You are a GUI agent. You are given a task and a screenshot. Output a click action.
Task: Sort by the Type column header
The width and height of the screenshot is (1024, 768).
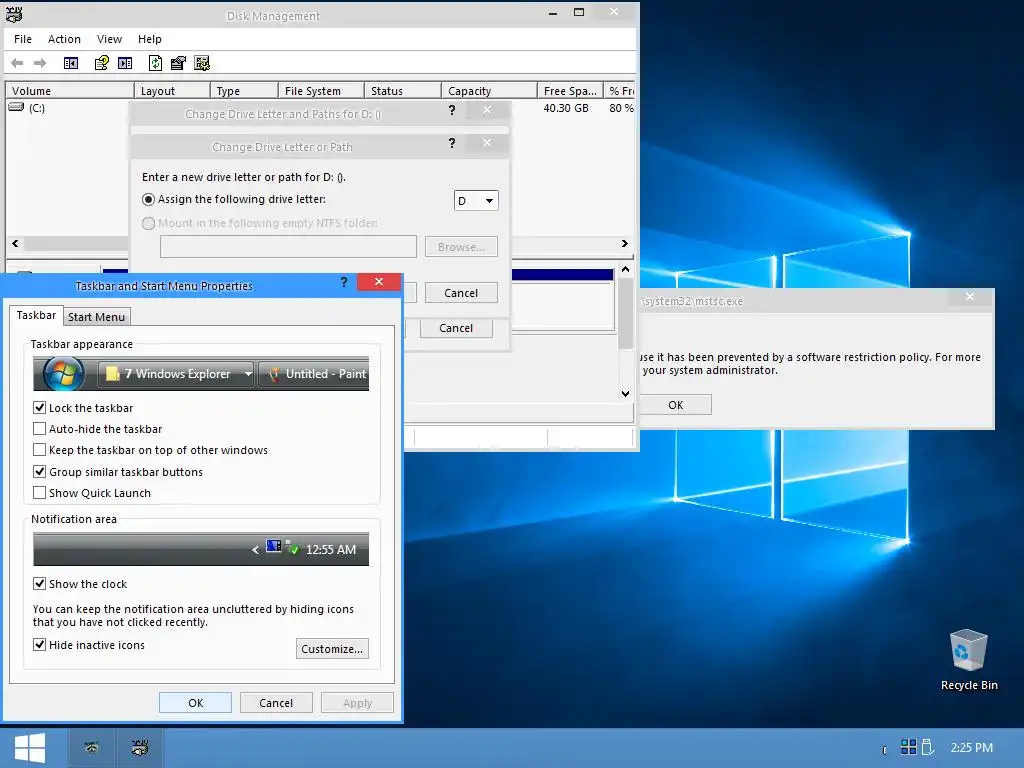(244, 91)
